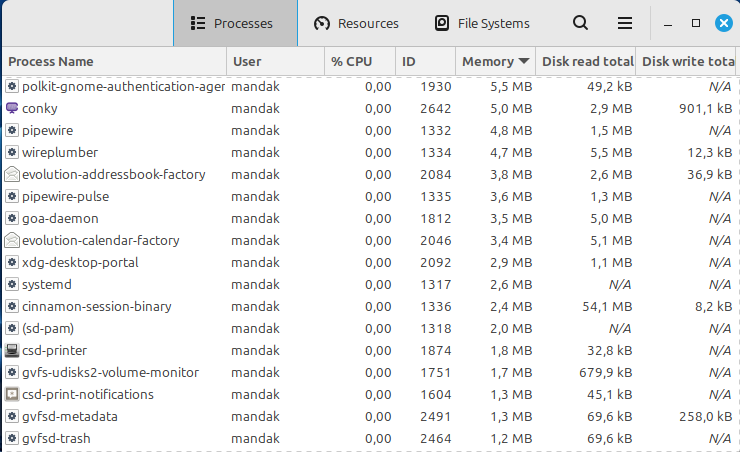Sort by % CPU column header
Screen dimensions: 740x452
pyautogui.click(x=360, y=61)
